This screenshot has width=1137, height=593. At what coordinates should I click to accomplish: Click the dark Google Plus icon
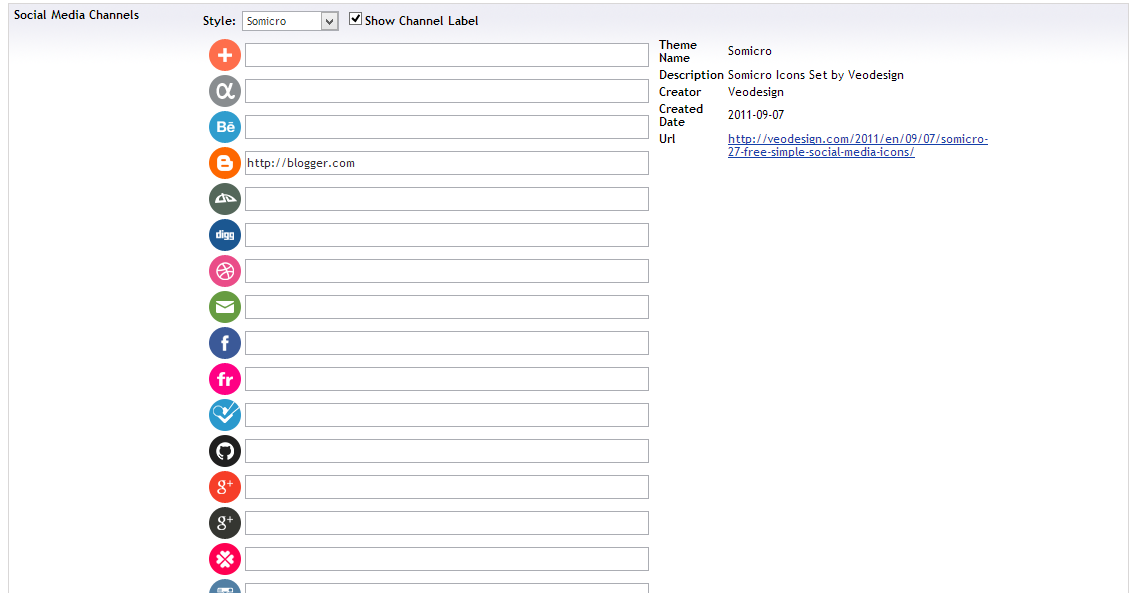(x=225, y=523)
